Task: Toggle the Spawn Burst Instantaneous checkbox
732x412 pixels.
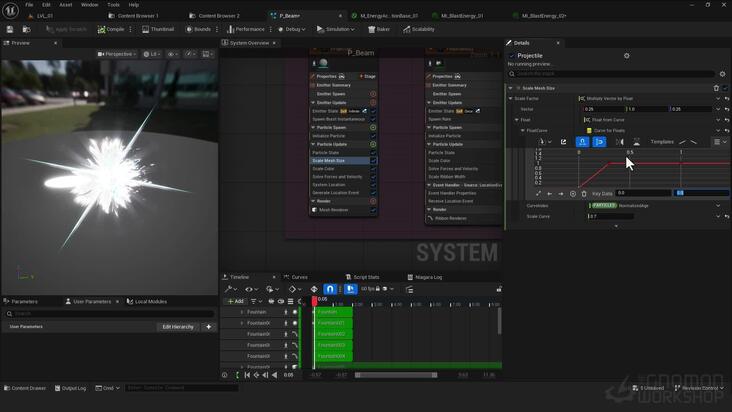Action: [x=373, y=119]
